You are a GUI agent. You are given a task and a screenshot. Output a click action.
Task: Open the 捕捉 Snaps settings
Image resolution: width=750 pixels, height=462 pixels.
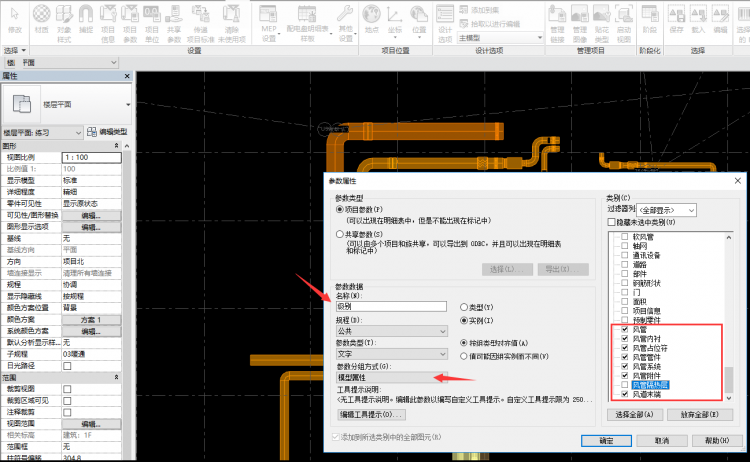tap(86, 19)
